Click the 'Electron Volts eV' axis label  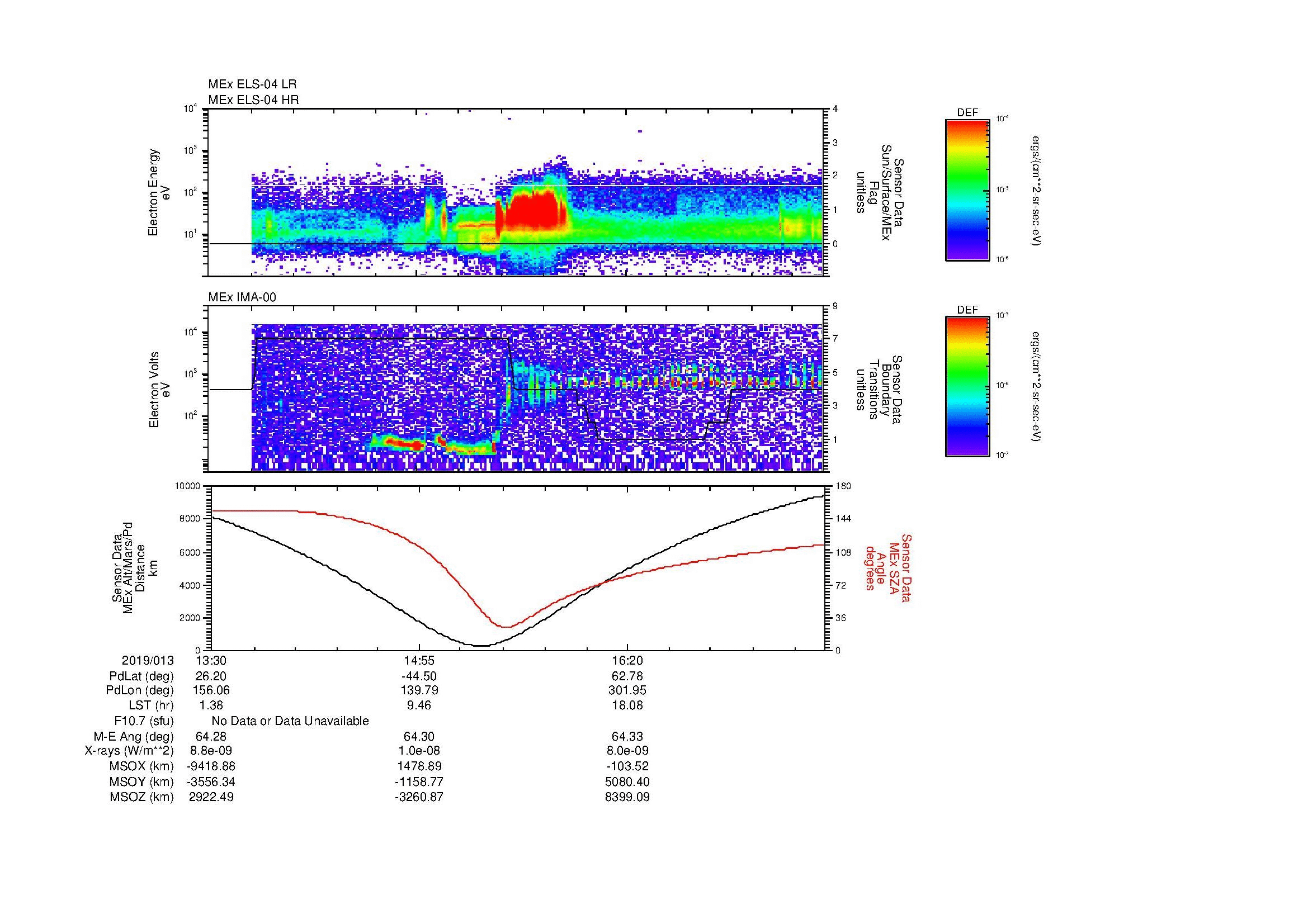159,390
